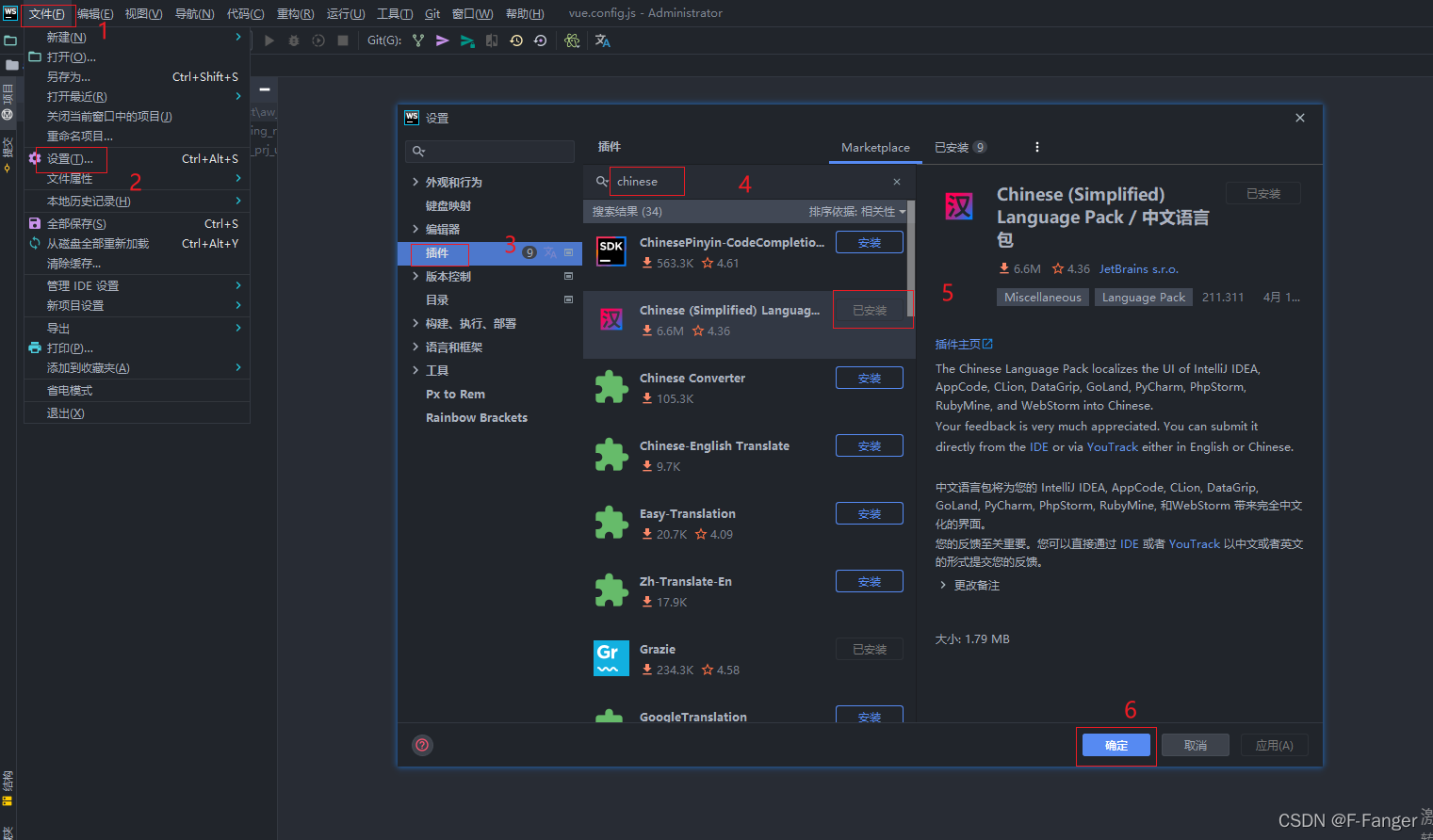Expand 外观和行为 settings node

[x=415, y=182]
